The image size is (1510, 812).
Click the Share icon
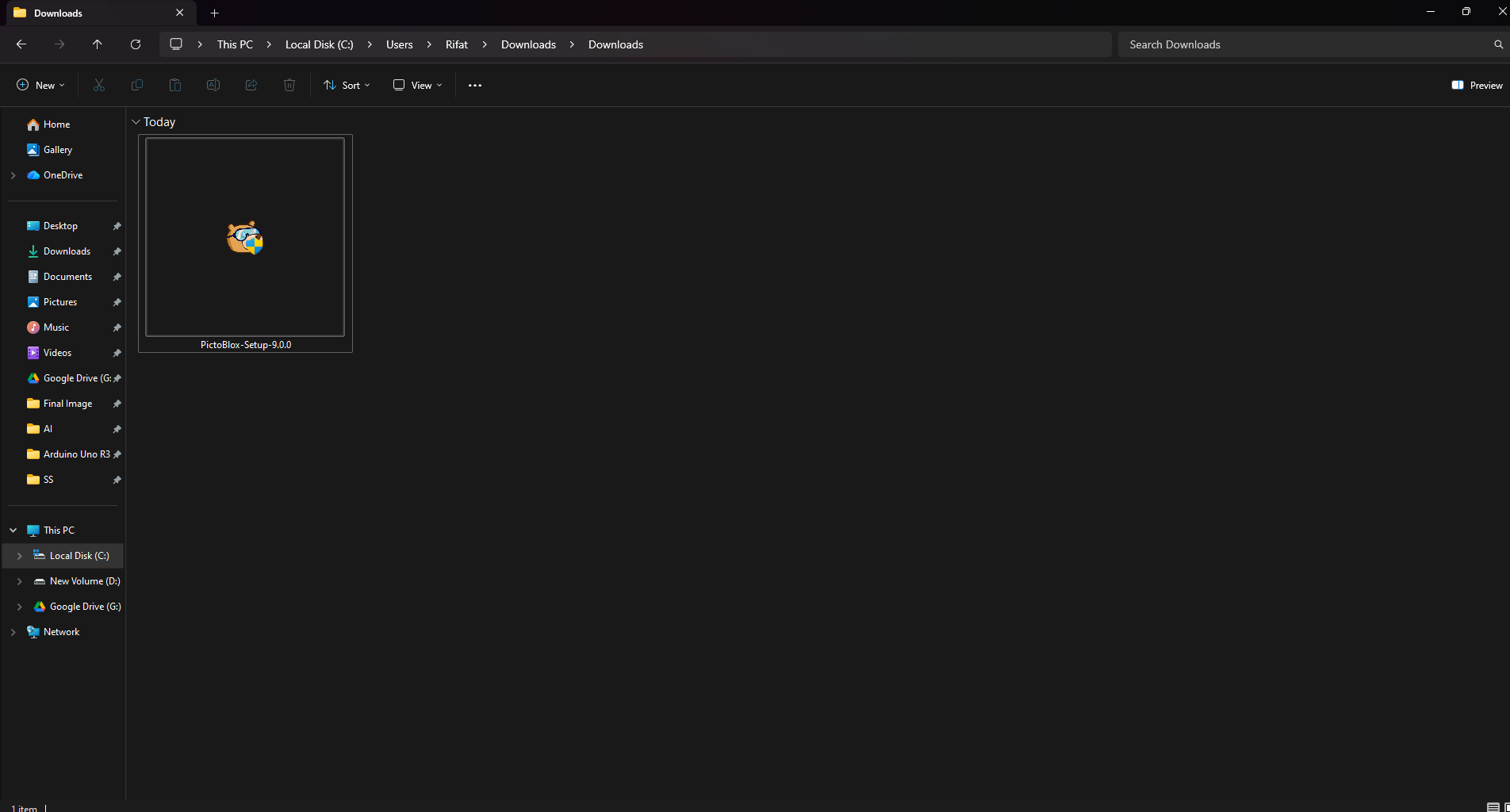(x=251, y=85)
